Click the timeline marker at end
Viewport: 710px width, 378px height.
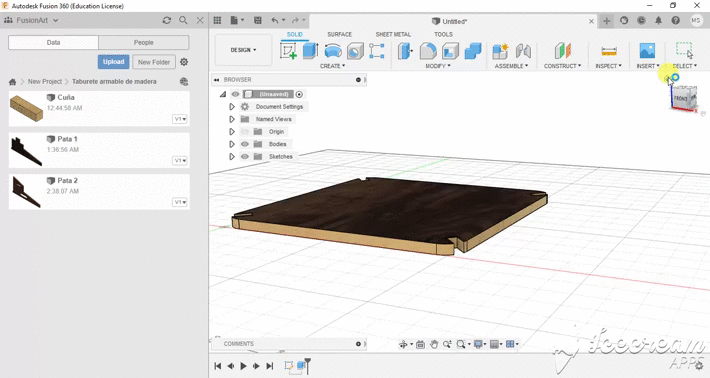(x=308, y=365)
